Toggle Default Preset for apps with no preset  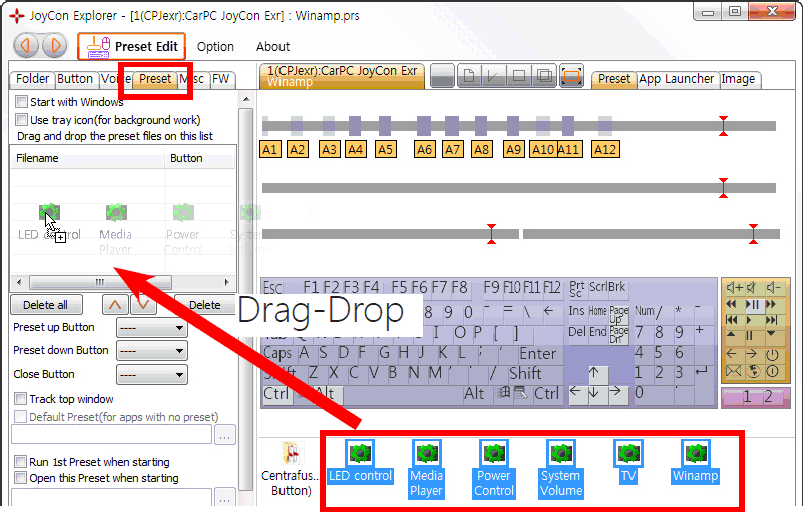(x=20, y=416)
